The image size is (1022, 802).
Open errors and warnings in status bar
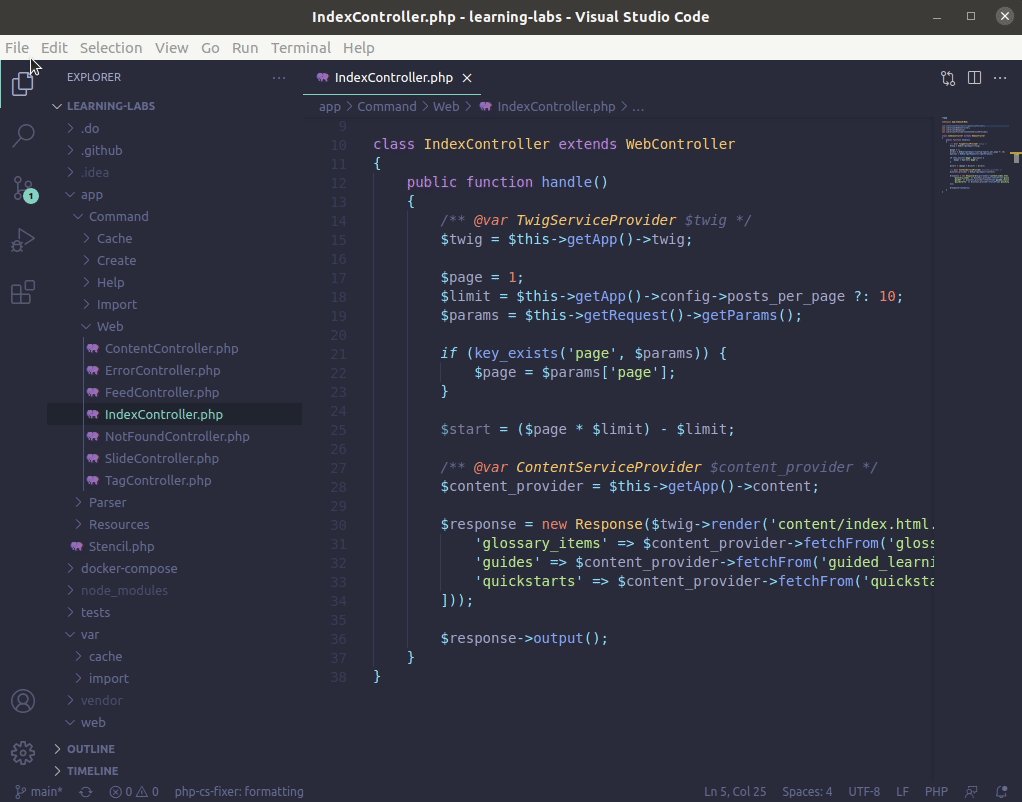pyautogui.click(x=134, y=792)
